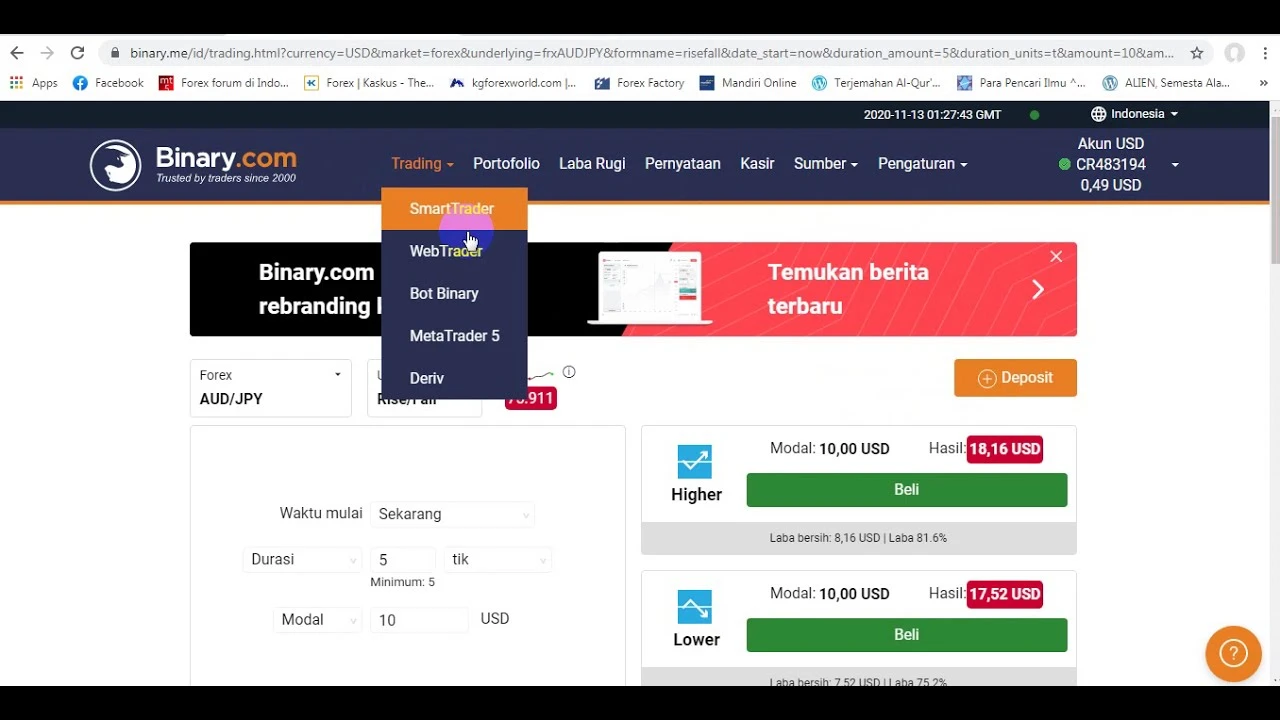Open the Apps grid shortcut

click(x=34, y=83)
